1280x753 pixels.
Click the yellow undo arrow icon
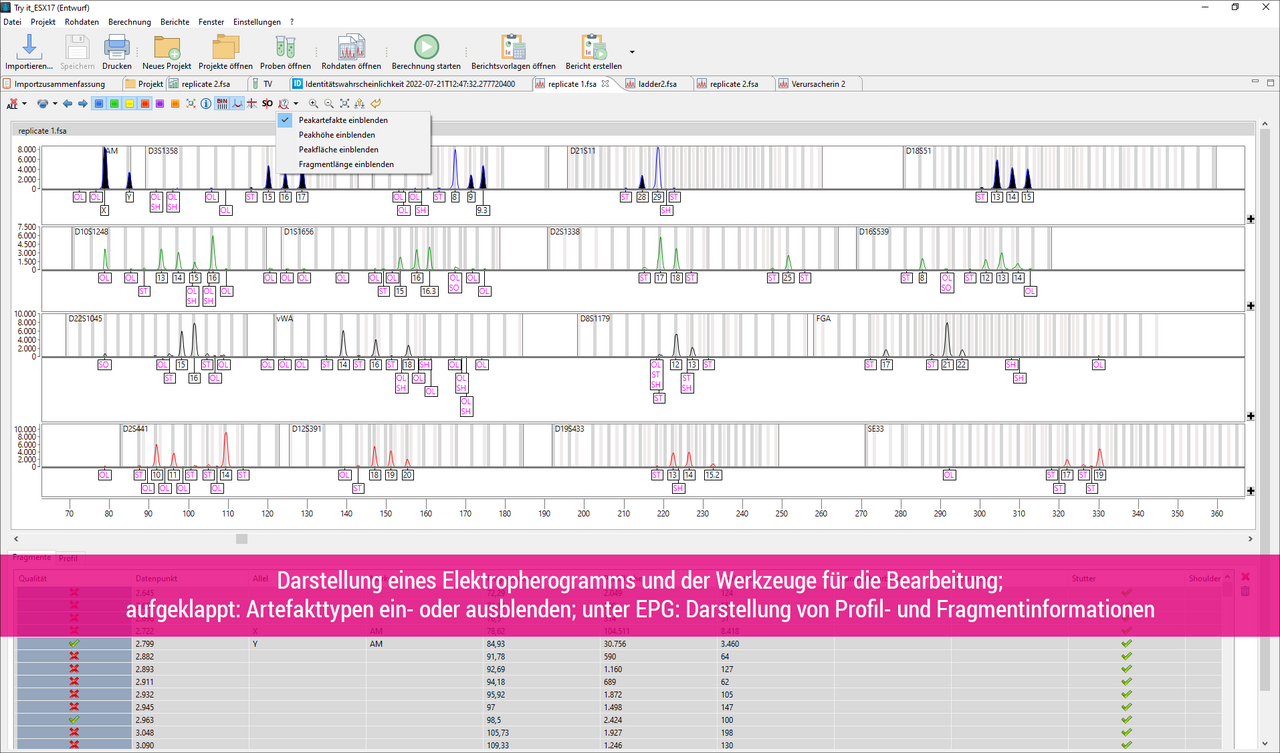pyautogui.click(x=376, y=103)
